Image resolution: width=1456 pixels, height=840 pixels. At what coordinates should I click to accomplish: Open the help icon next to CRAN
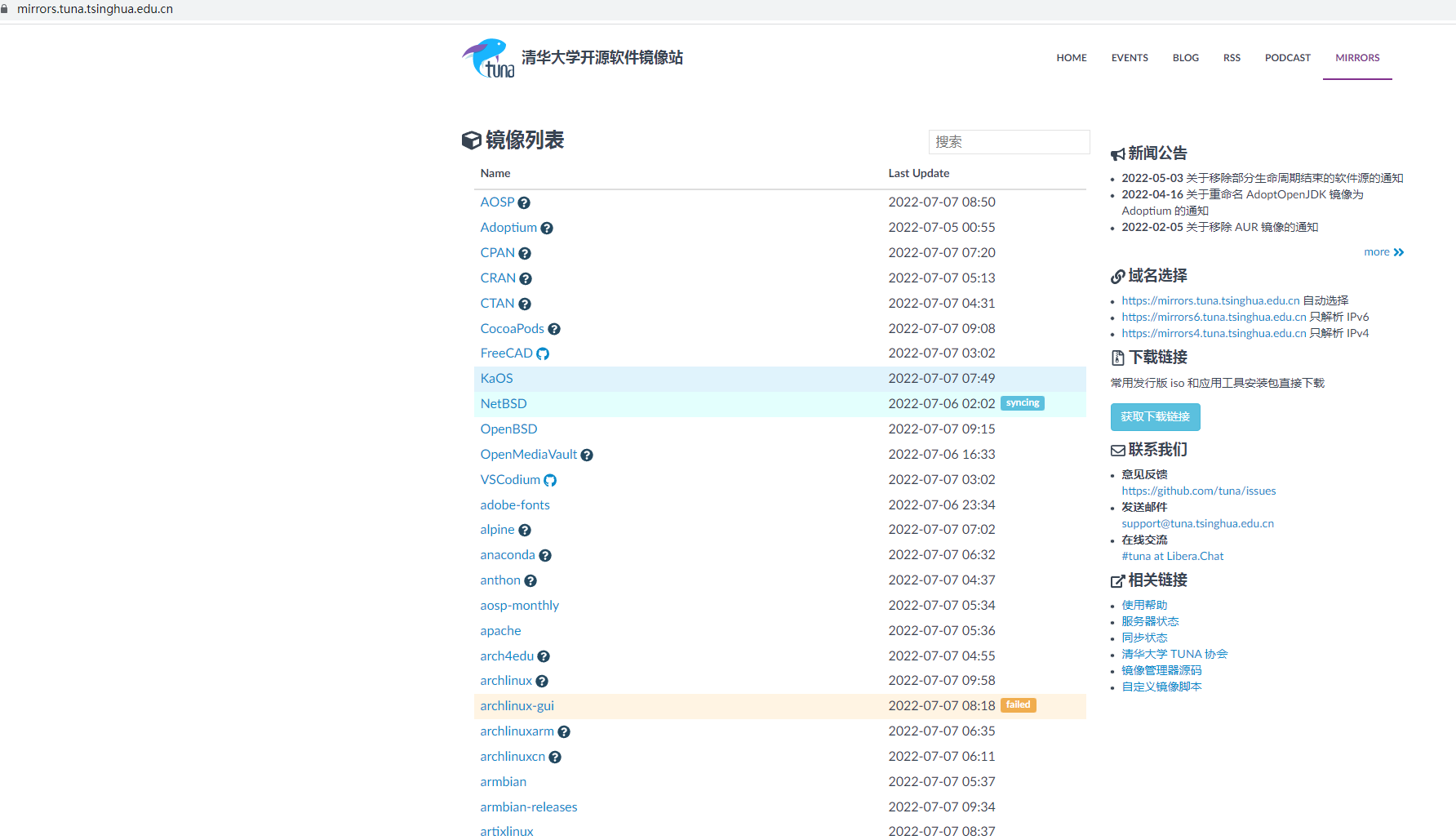526,279
